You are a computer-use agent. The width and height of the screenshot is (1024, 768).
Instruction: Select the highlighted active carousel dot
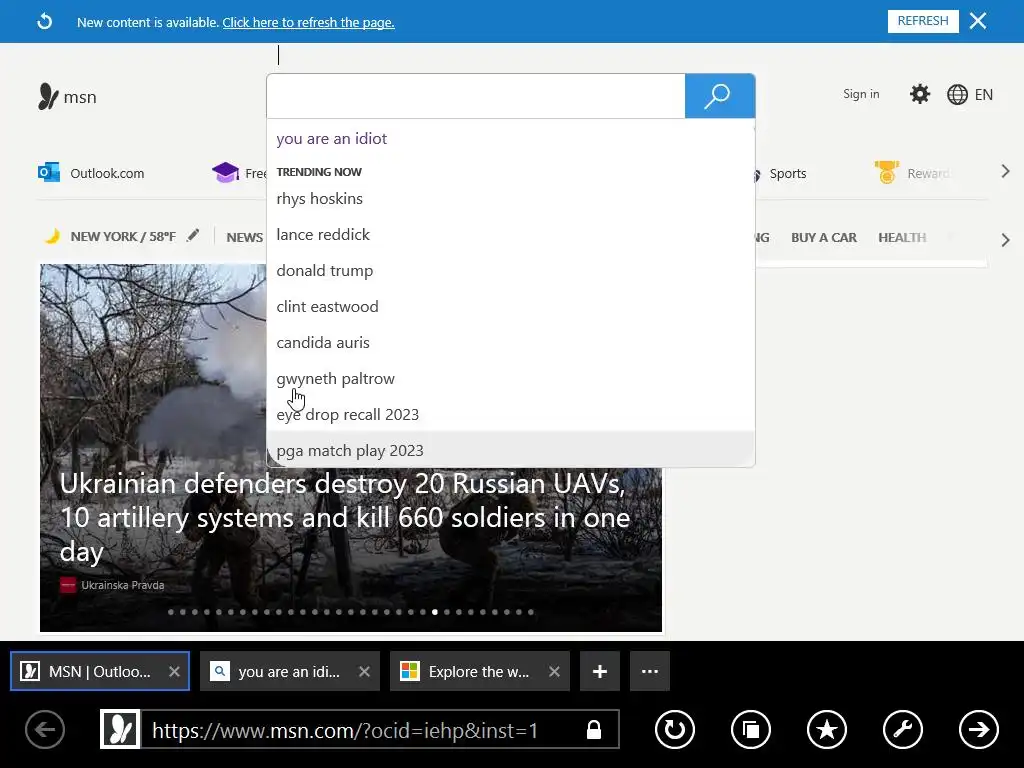pos(435,612)
